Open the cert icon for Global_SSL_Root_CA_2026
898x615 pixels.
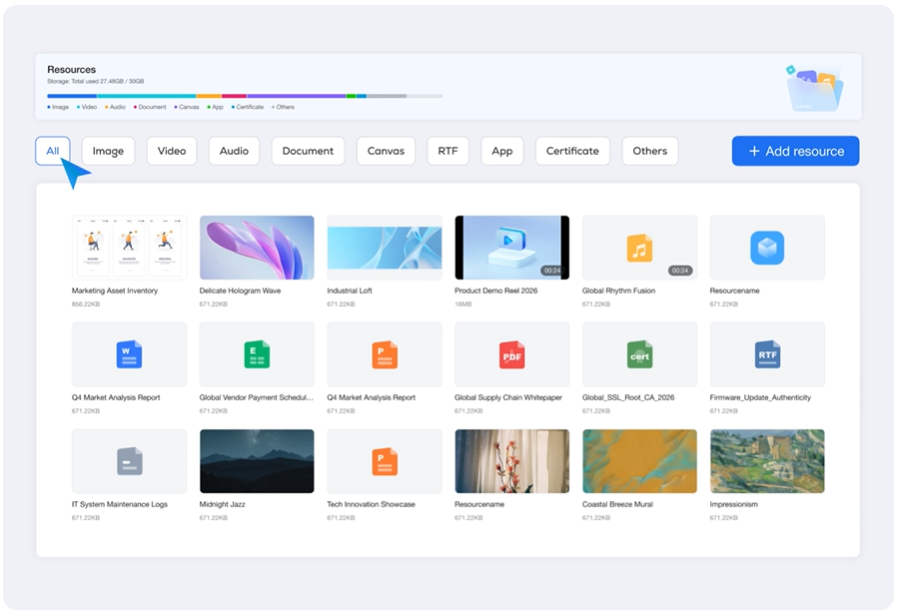click(639, 354)
